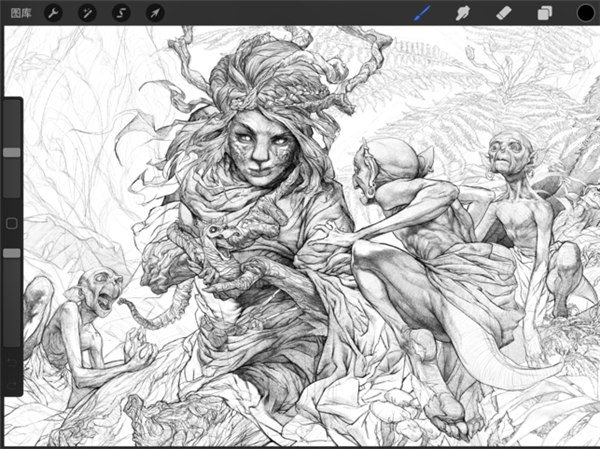This screenshot has width=600, height=449.
Task: Tap the redo arrow in sidebar
Action: pos(12,384)
